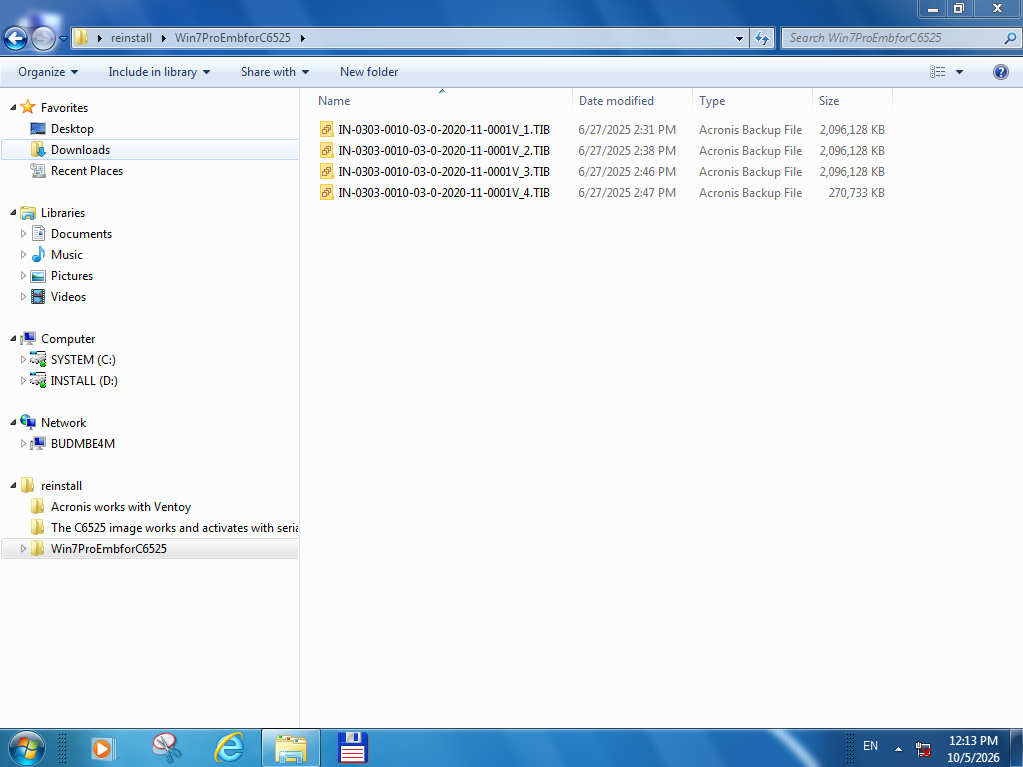The height and width of the screenshot is (767, 1023).
Task: Click the network status tray icon
Action: pos(923,749)
